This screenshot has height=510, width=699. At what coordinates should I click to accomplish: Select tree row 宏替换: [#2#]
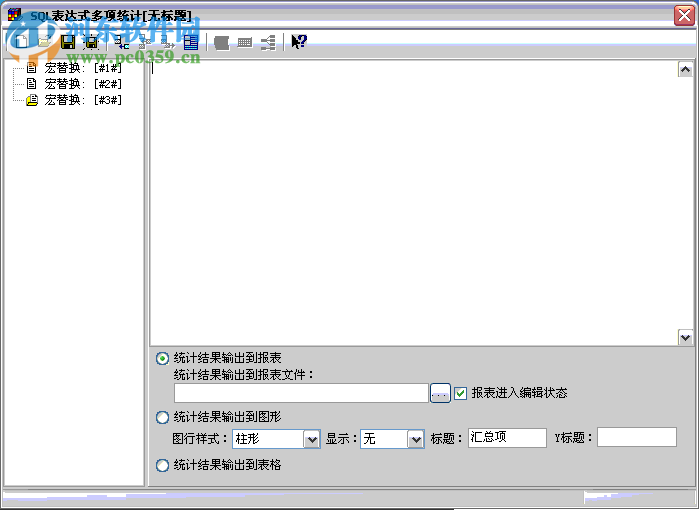pyautogui.click(x=83, y=84)
